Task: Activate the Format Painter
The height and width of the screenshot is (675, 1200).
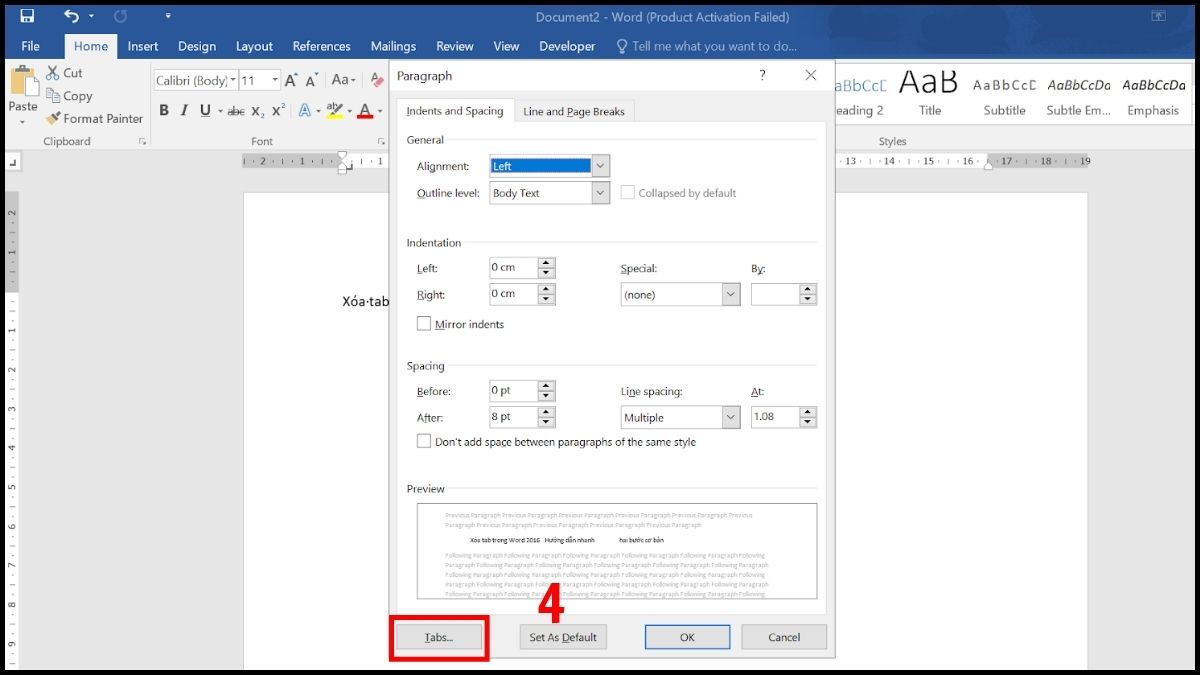Action: (x=94, y=118)
